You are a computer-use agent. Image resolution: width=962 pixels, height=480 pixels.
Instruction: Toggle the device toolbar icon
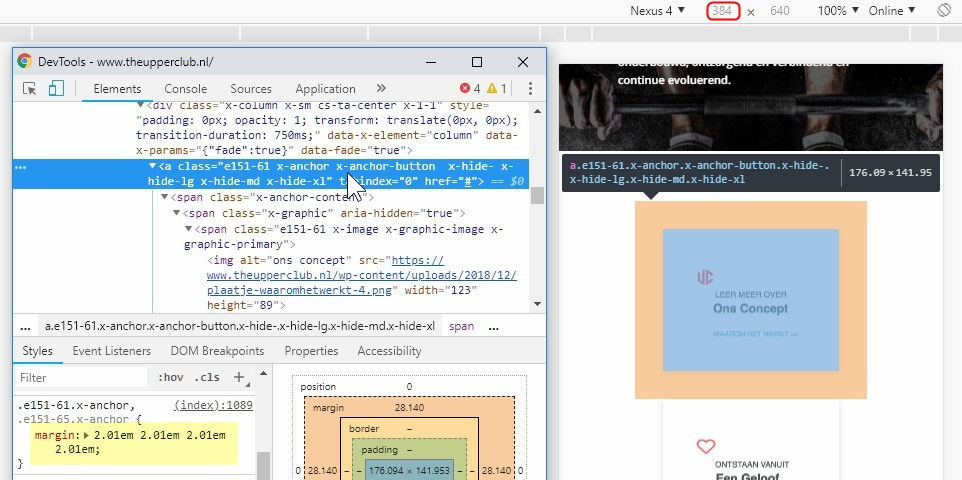tap(56, 88)
